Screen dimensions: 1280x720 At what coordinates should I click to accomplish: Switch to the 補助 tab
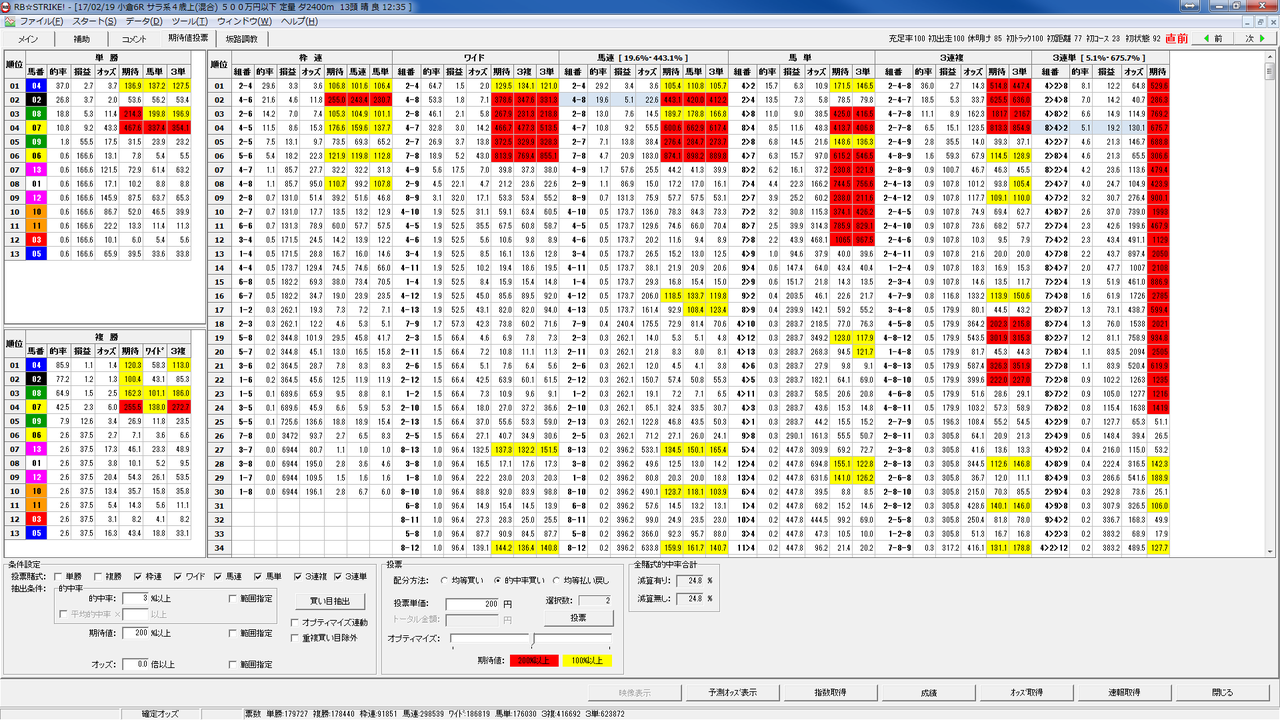(81, 39)
